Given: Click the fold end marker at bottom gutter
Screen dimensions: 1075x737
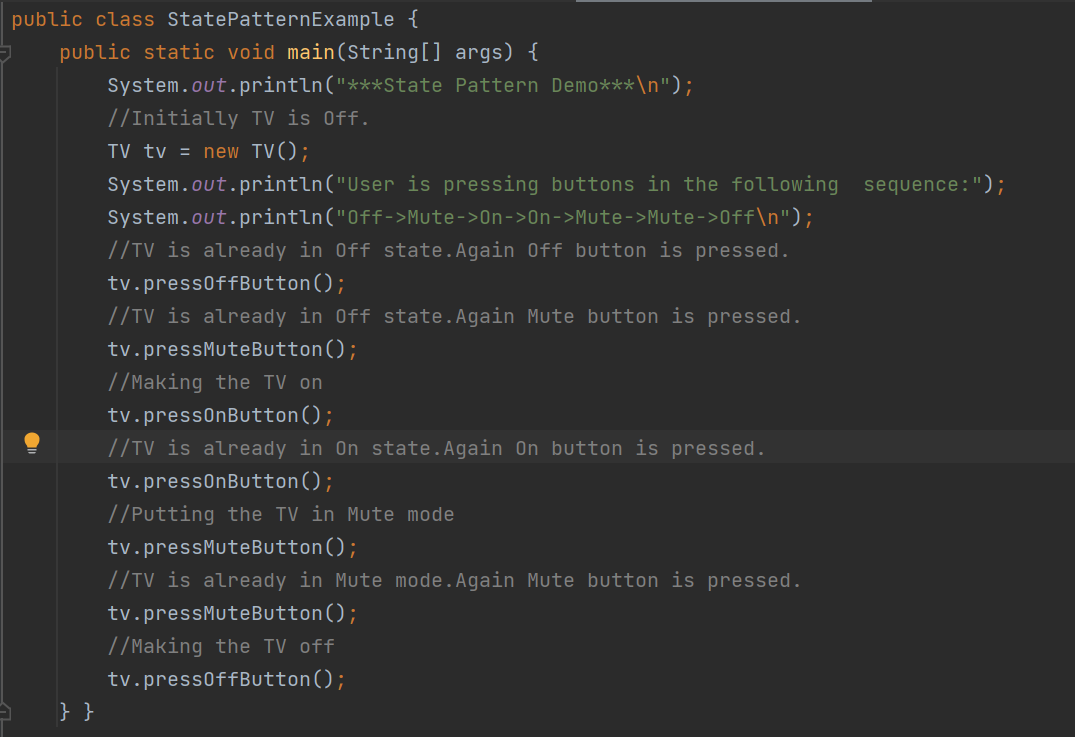Looking at the screenshot, I should pos(5,712).
